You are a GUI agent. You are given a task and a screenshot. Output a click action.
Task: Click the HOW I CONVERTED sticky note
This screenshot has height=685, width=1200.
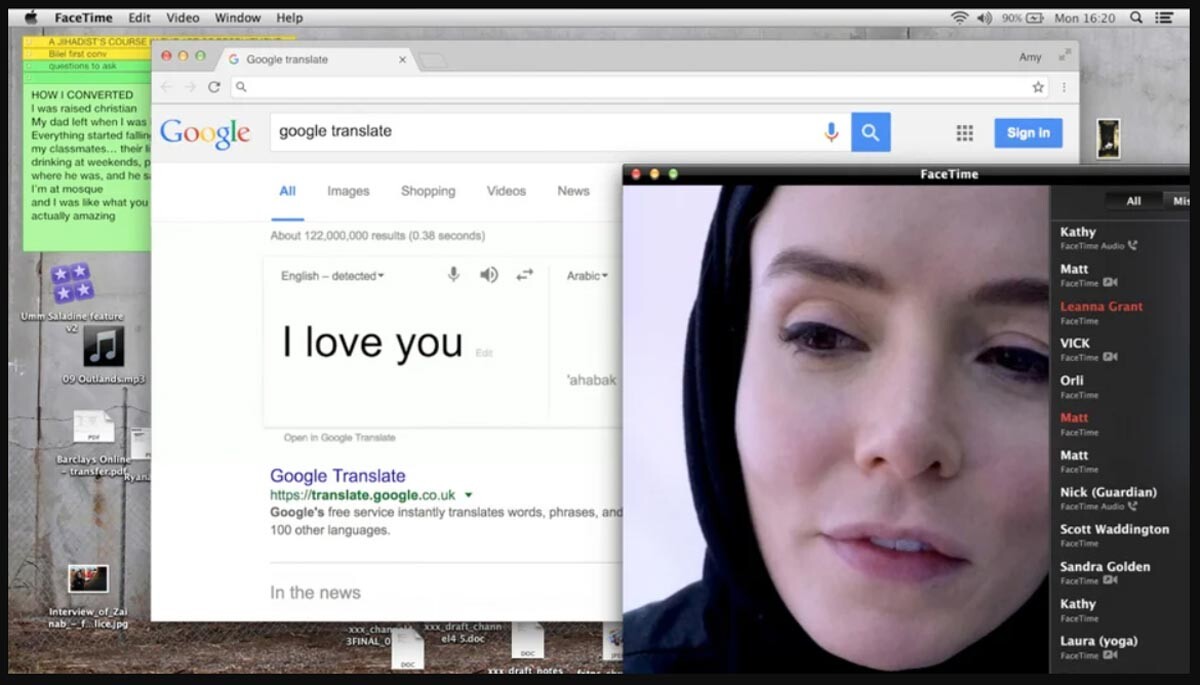[88, 165]
